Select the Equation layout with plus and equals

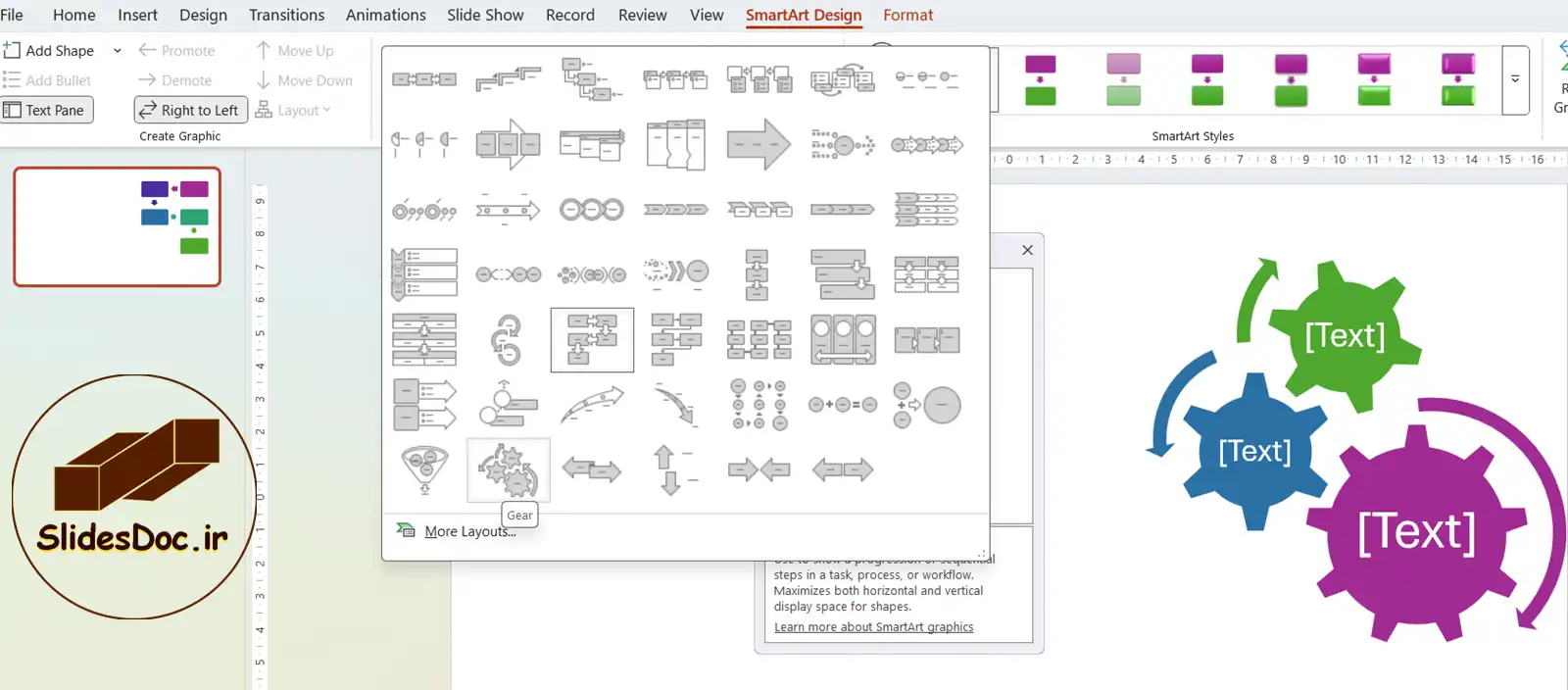pos(842,405)
